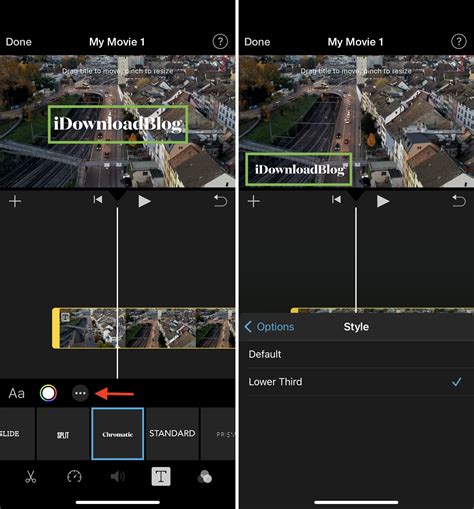This screenshot has width=474, height=509.
Task: Tap Done in the right screen
Action: click(257, 42)
